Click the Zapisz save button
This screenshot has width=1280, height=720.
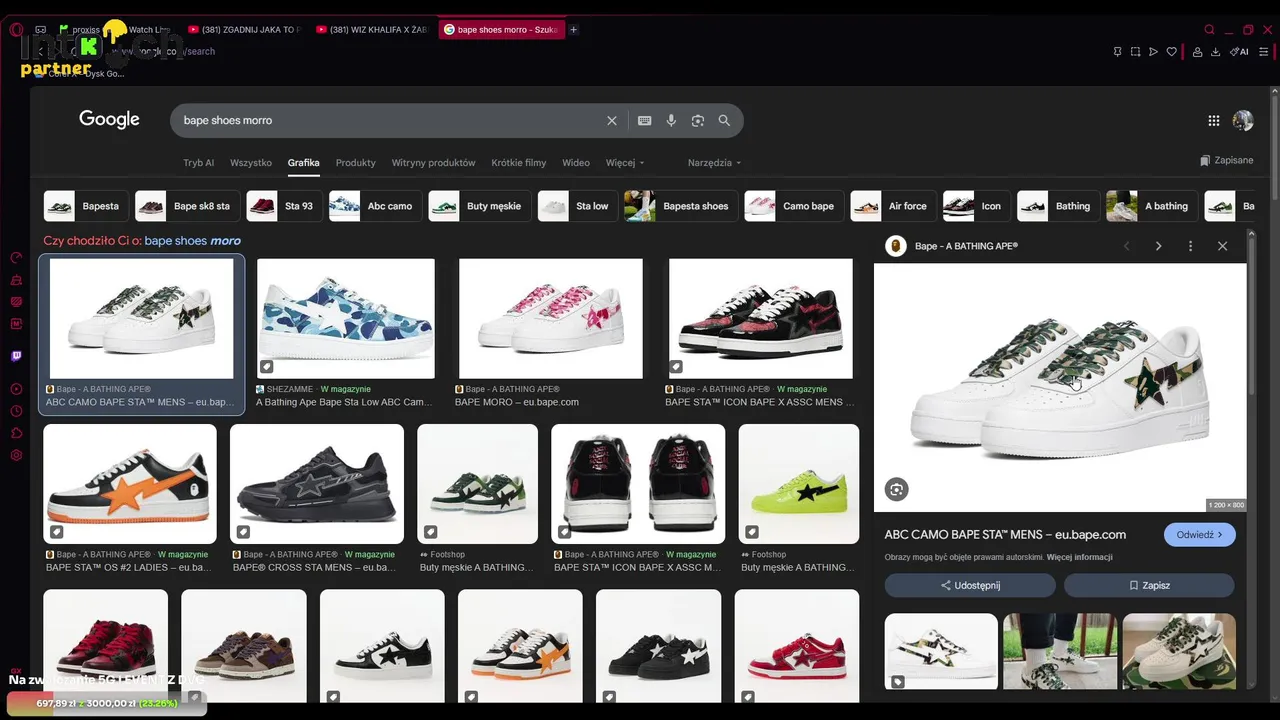click(1149, 585)
